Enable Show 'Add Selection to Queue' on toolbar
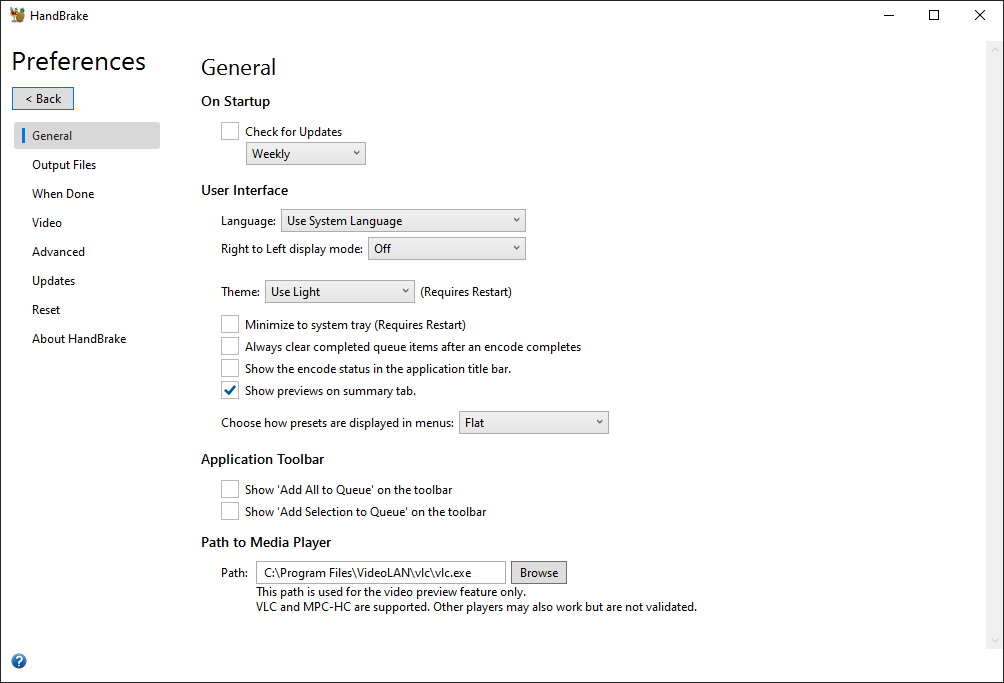The height and width of the screenshot is (683, 1004). pos(230,511)
